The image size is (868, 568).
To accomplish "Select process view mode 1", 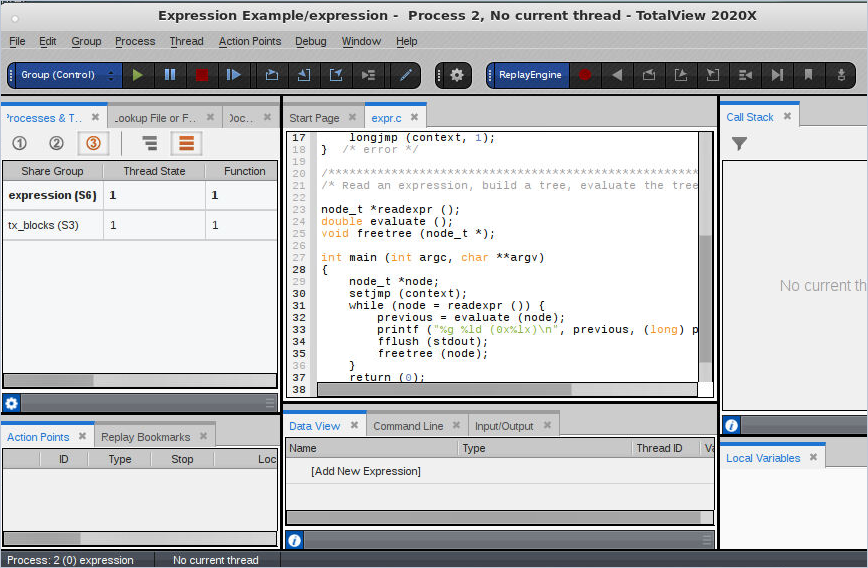I will (19, 144).
